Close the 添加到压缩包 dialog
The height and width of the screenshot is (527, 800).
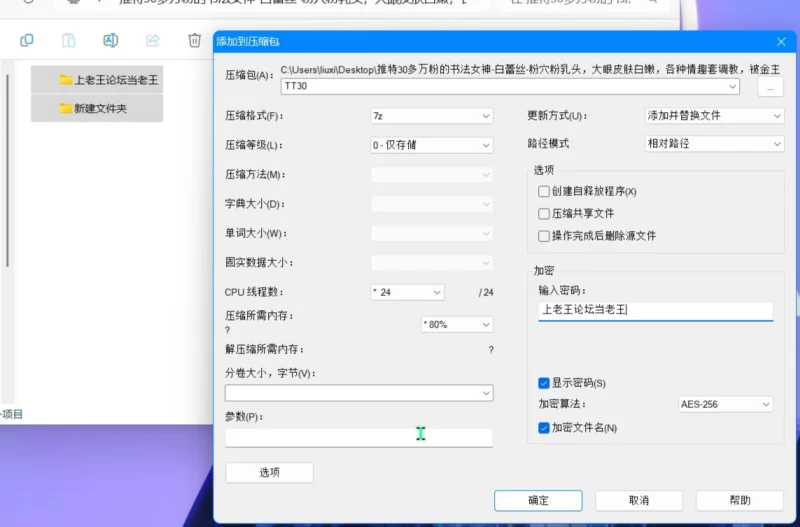pyautogui.click(x=781, y=42)
